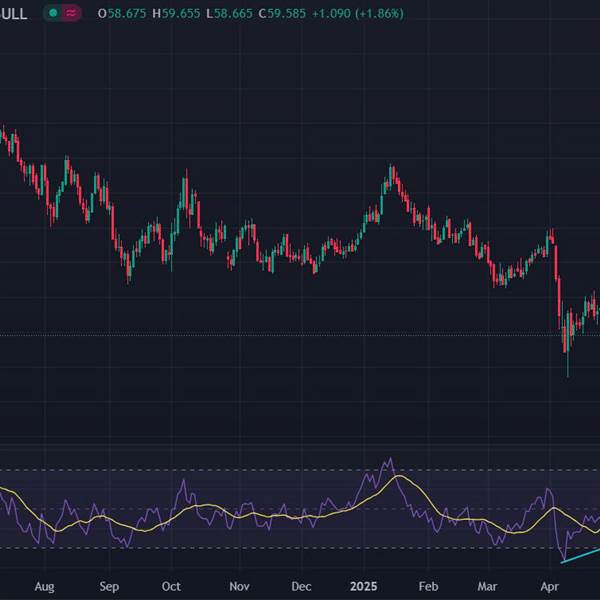Screen dimensions: 600x600
Task: Click the close value C59.585
Action: [282, 14]
